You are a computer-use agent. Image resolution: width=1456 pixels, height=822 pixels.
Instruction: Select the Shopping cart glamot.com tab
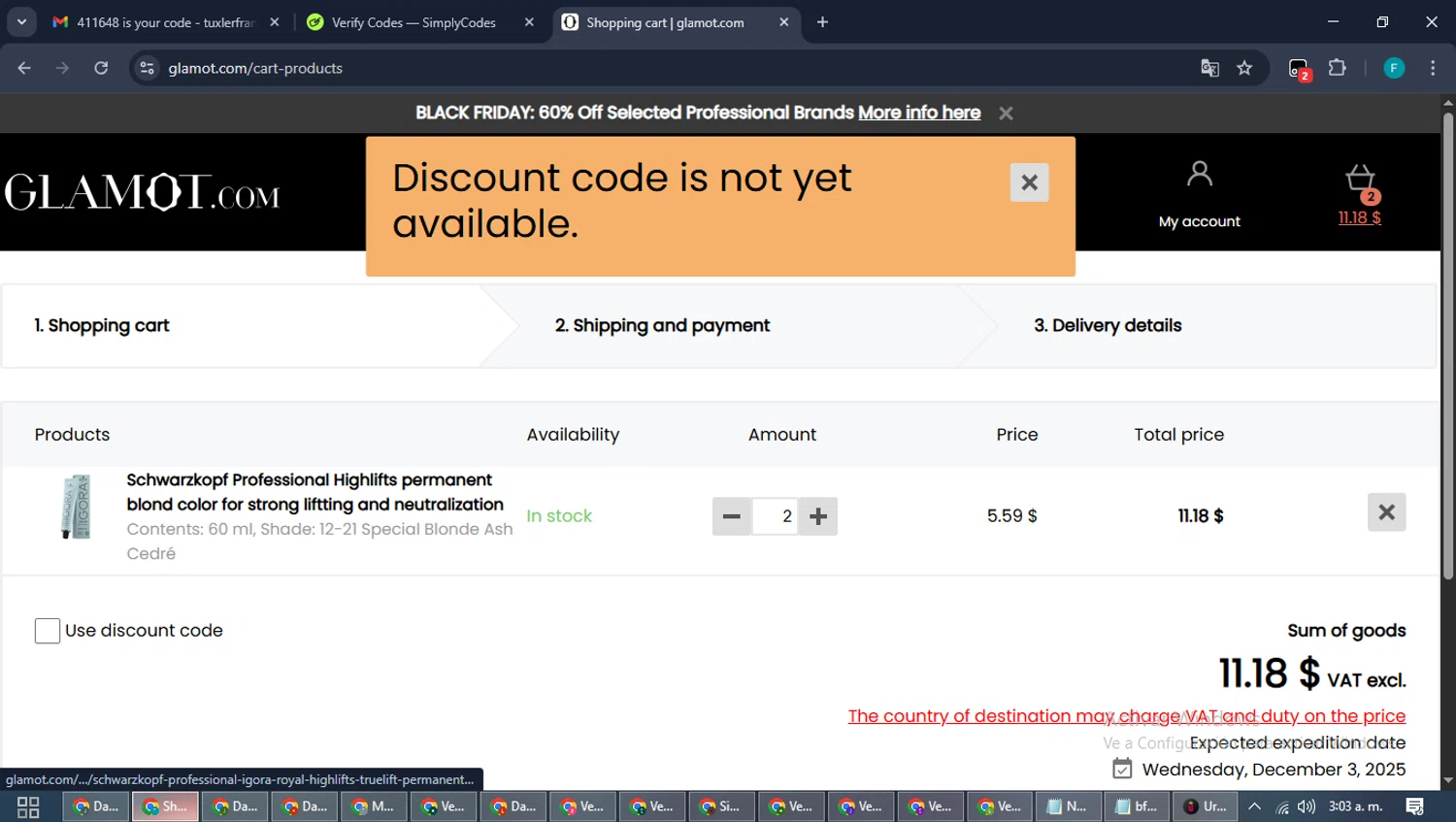coord(665,22)
